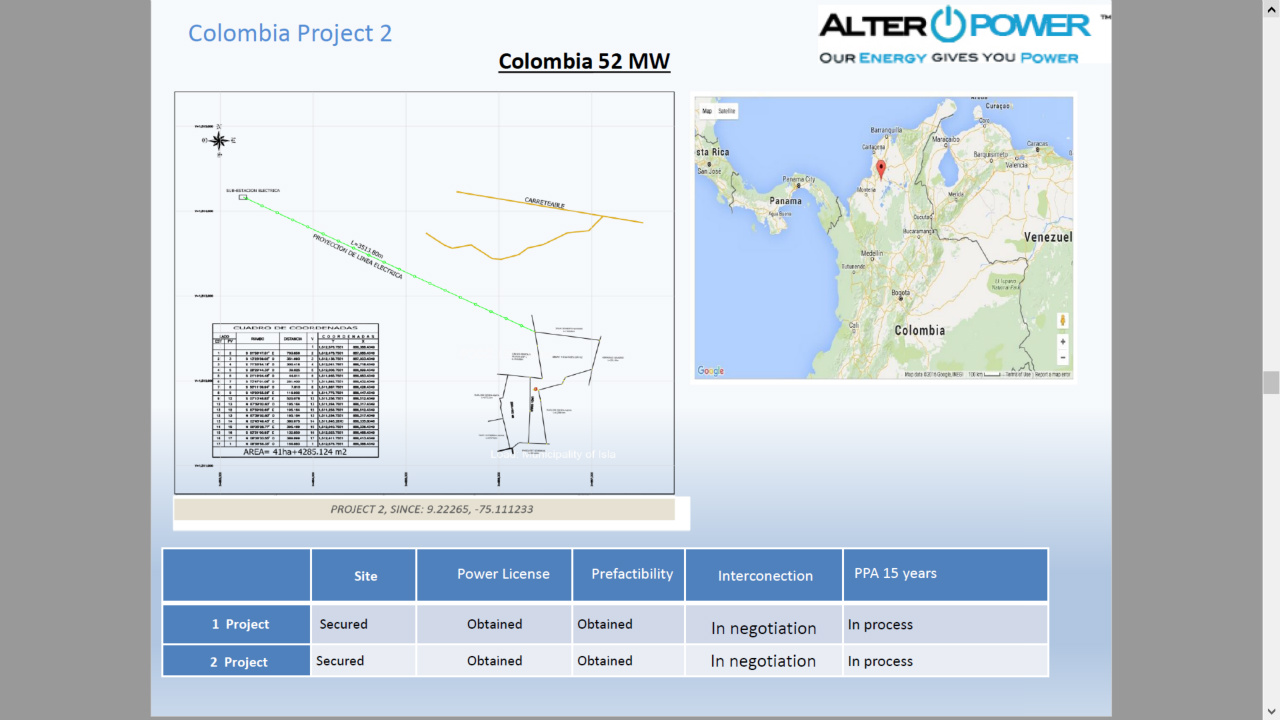Select the Satellite view button on the map
This screenshot has height=720, width=1280.
pyautogui.click(x=727, y=111)
